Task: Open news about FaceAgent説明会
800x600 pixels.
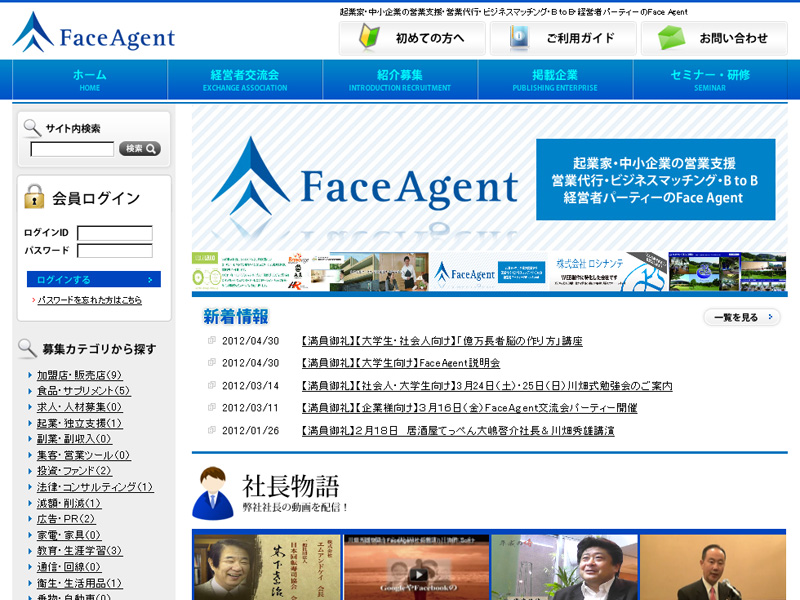Action: (401, 363)
